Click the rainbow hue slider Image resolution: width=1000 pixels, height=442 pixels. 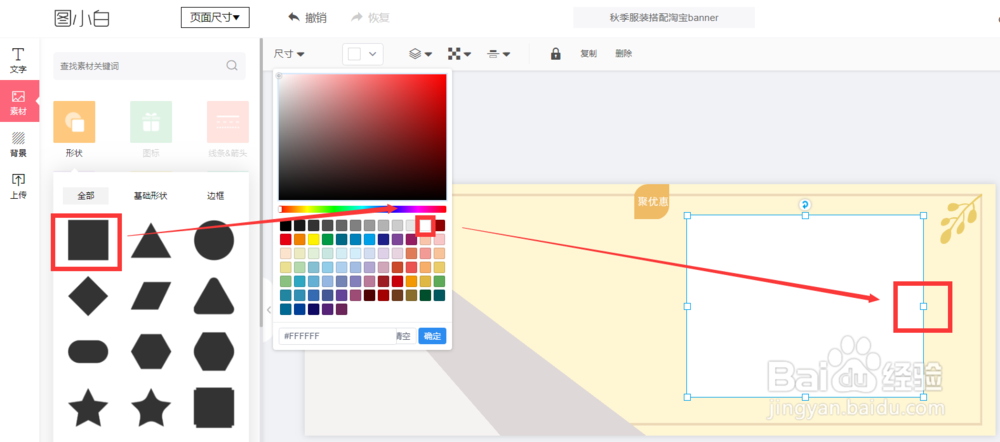(363, 209)
